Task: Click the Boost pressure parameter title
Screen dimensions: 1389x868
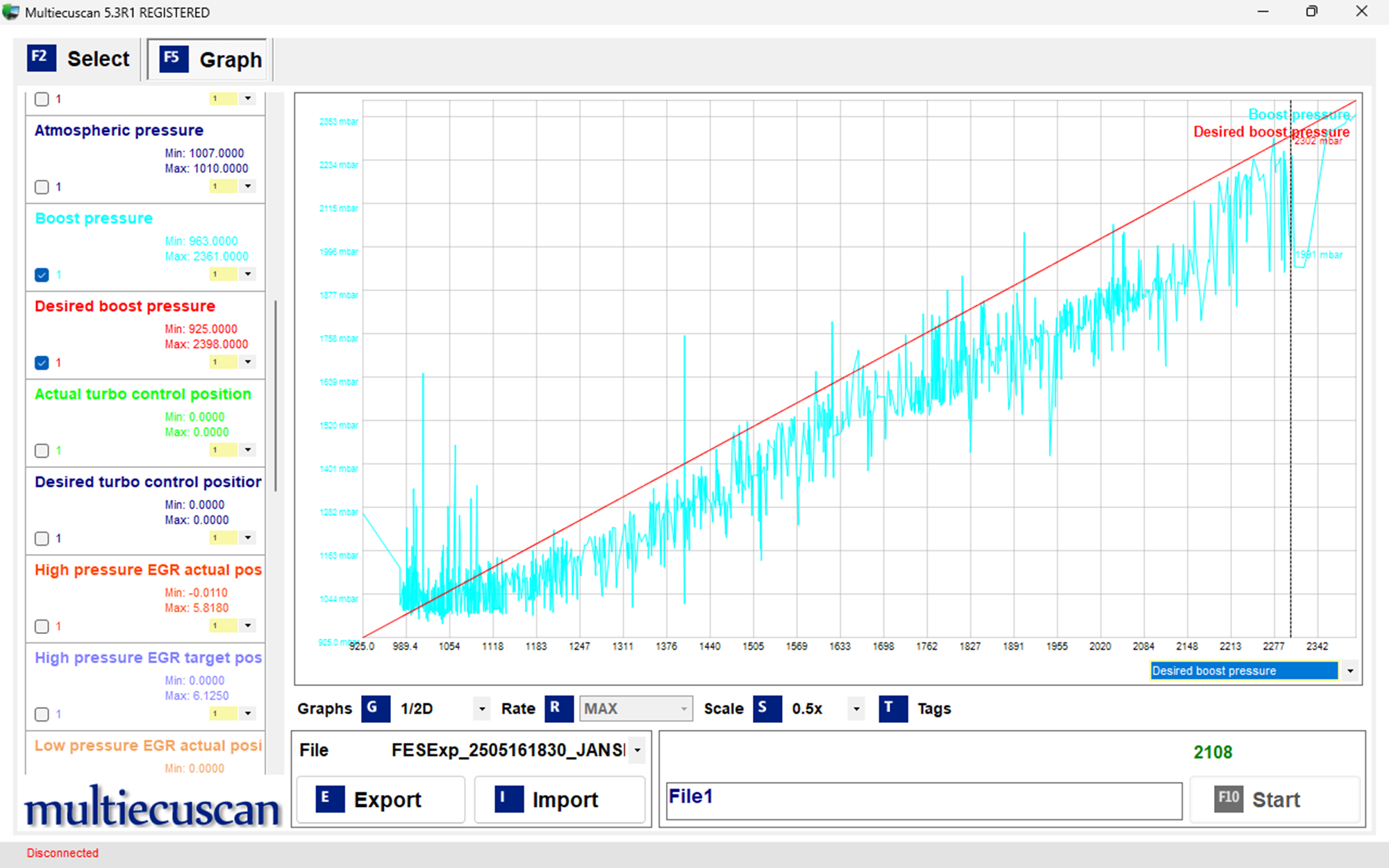Action: [x=94, y=218]
